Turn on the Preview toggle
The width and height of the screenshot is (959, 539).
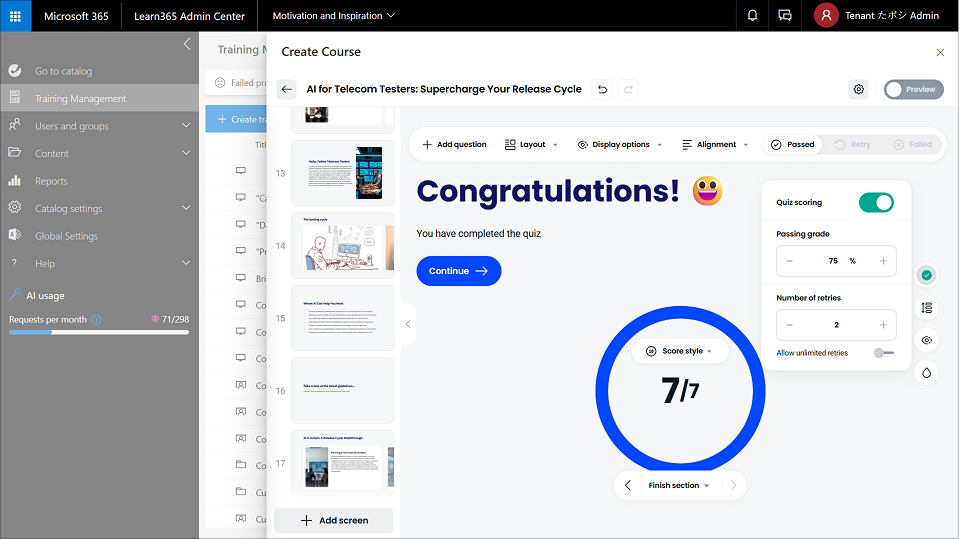click(910, 89)
